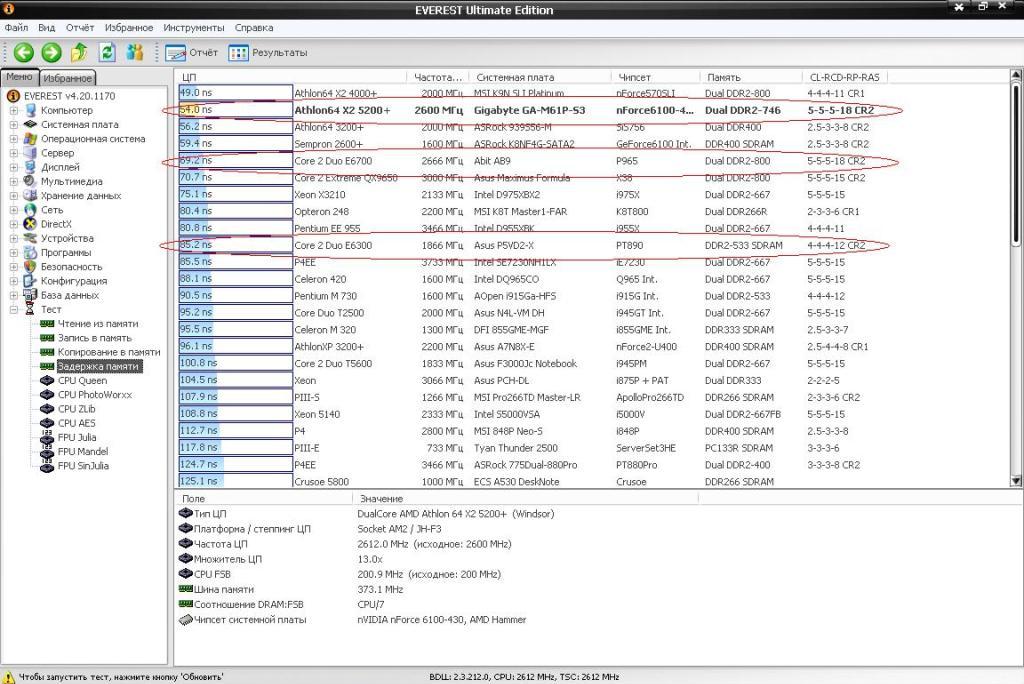The height and width of the screenshot is (684, 1024).
Task: Click the results list scroll down arrow
Action: 1016,481
